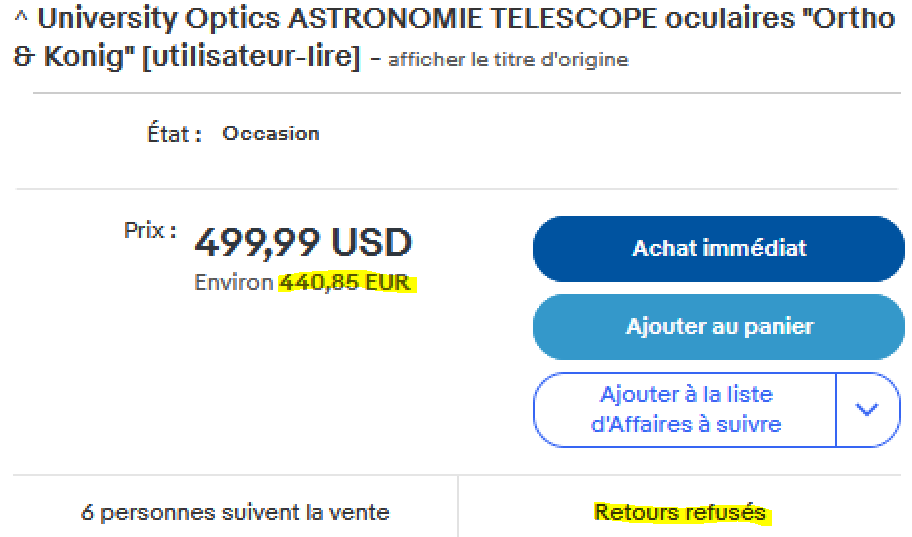Viewport: 912px width, 537px height.
Task: Open the afficher le titre d'origine link
Action: click(508, 59)
